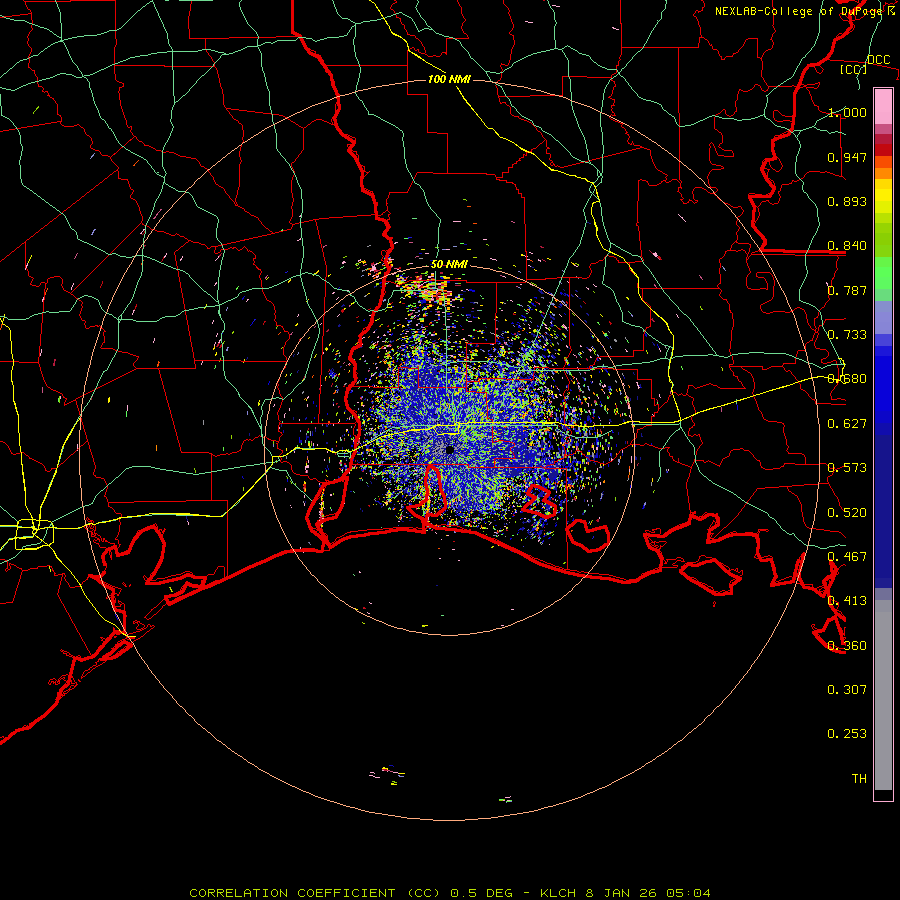Screen dimensions: 900x900
Task: Click the 0.680 legend value
Action: (847, 379)
